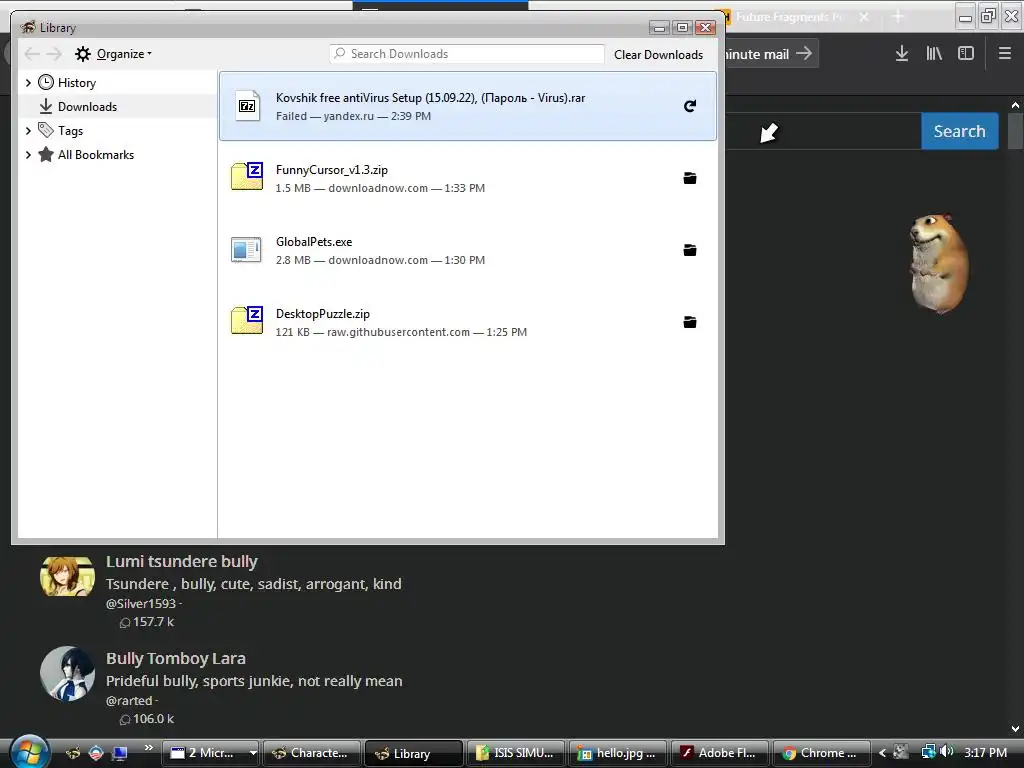Select the DesktopPuzzle.zip download name
This screenshot has height=768, width=1024.
pyautogui.click(x=323, y=313)
